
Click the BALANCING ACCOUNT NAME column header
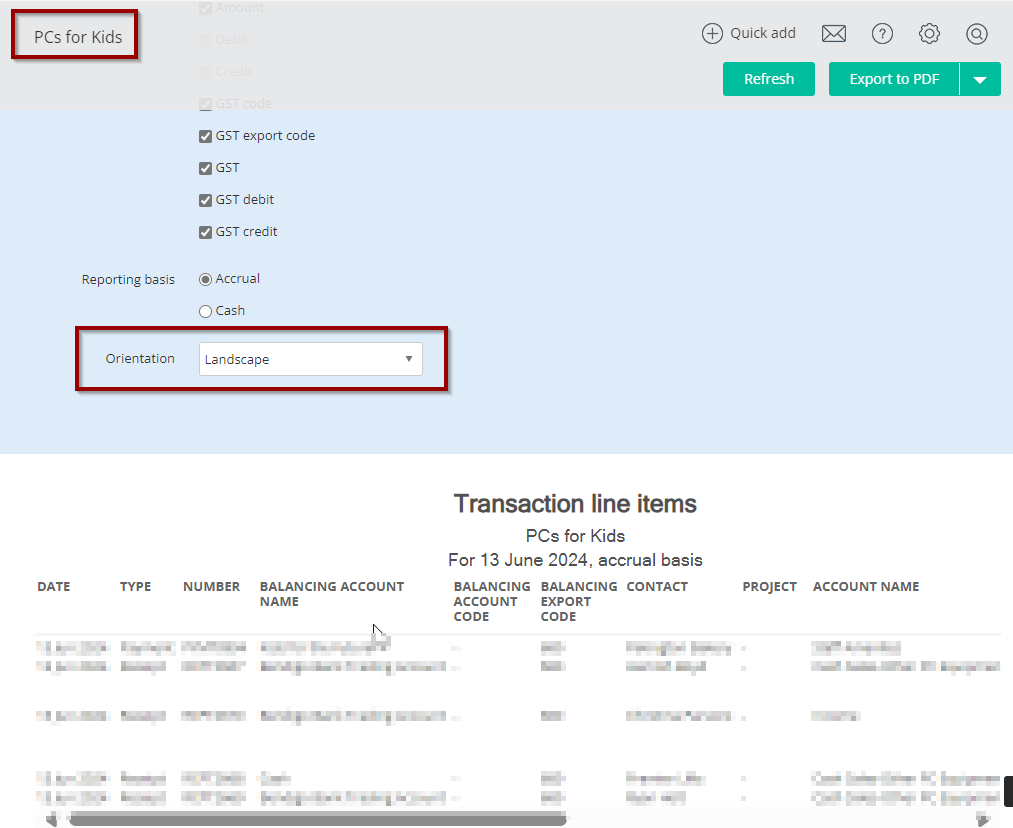pyautogui.click(x=332, y=594)
